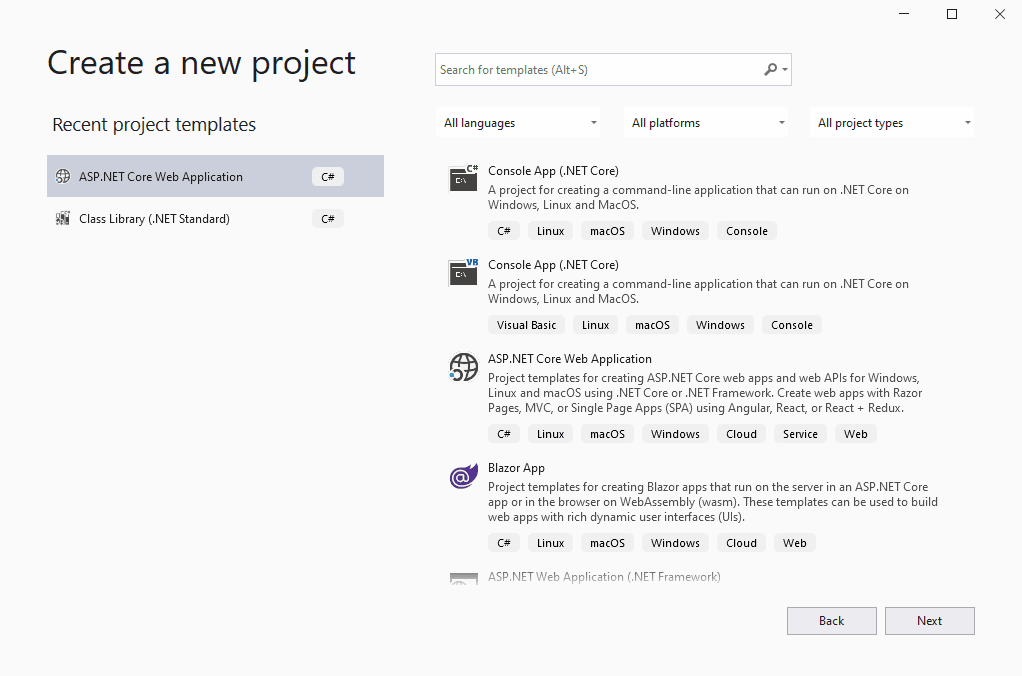The image size is (1022, 676).
Task: Click the ASP.NET Core globe template icon
Action: point(463,367)
